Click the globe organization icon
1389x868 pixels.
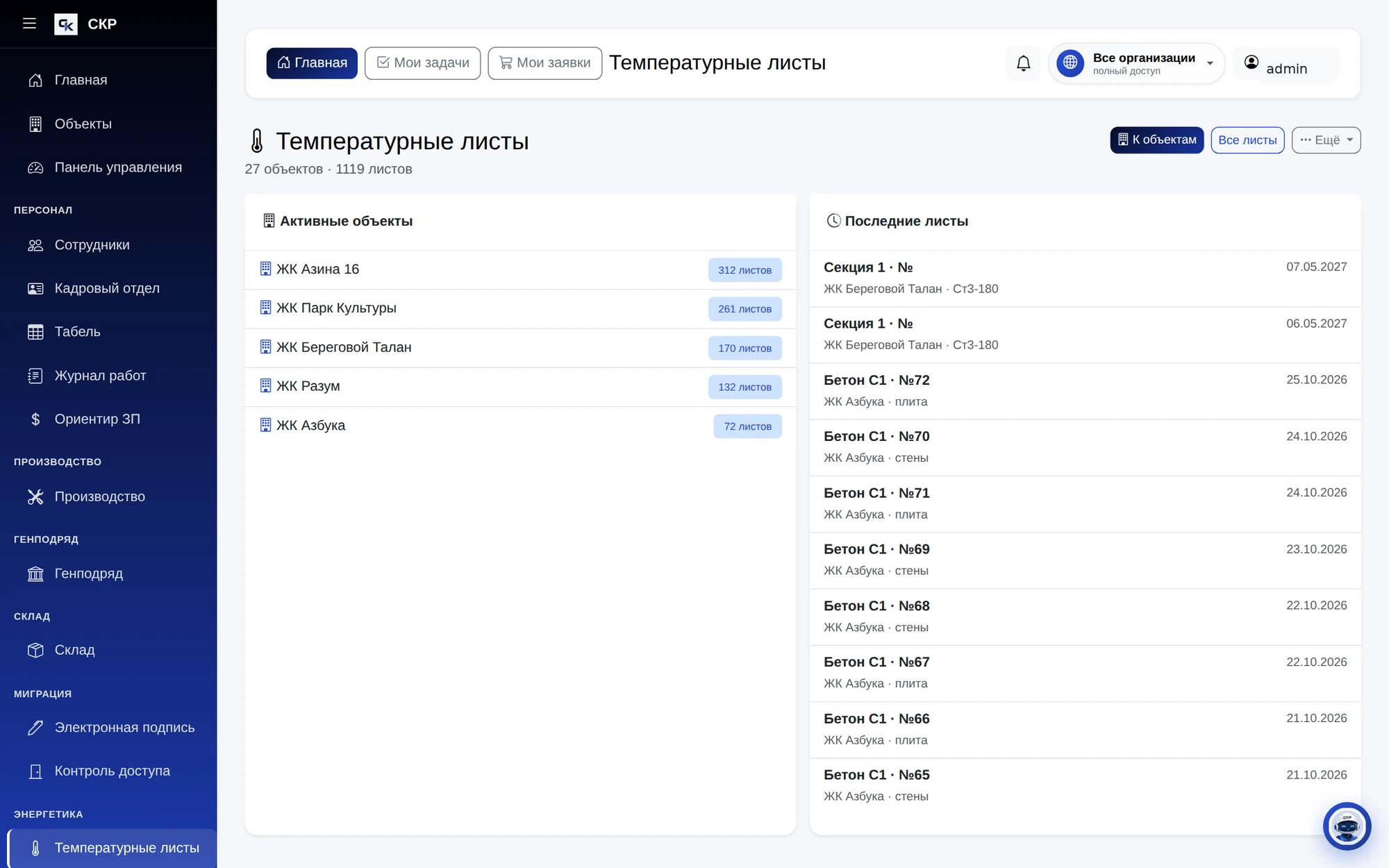point(1070,63)
